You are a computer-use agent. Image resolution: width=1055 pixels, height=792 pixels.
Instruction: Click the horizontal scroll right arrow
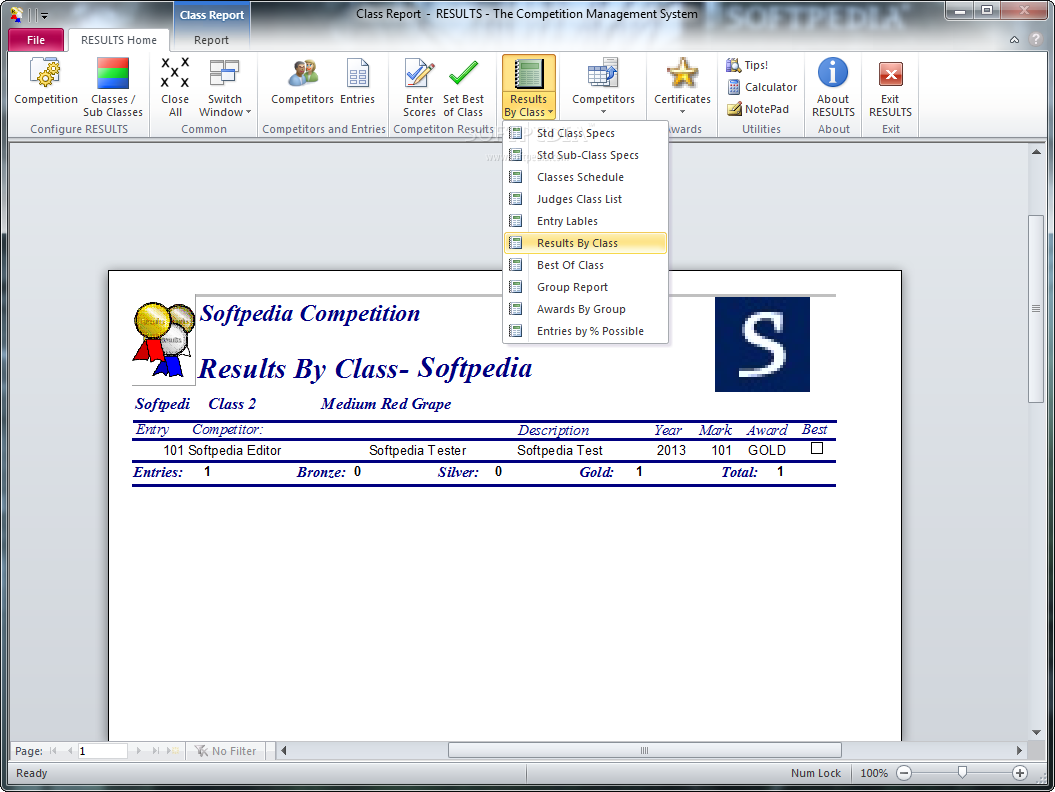[x=1019, y=750]
